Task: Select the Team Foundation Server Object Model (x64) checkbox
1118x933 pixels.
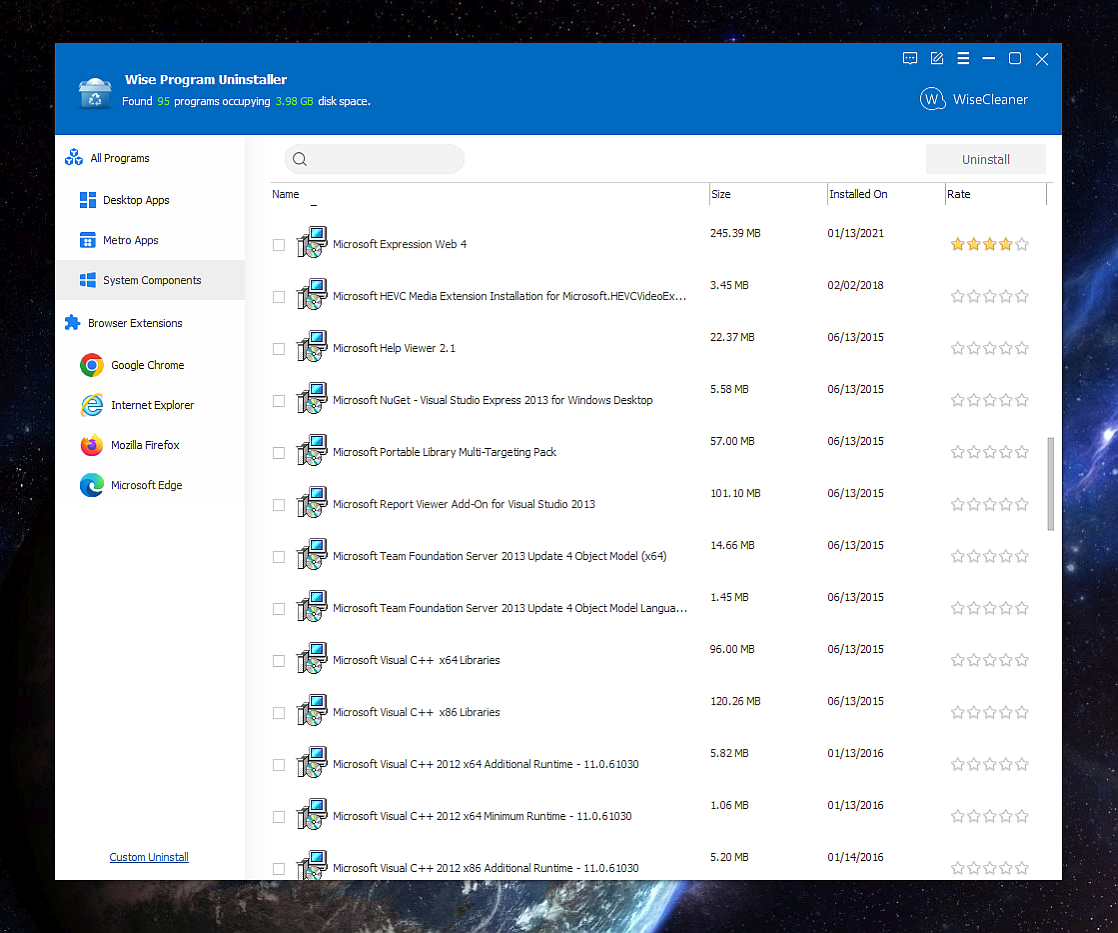Action: coord(279,557)
